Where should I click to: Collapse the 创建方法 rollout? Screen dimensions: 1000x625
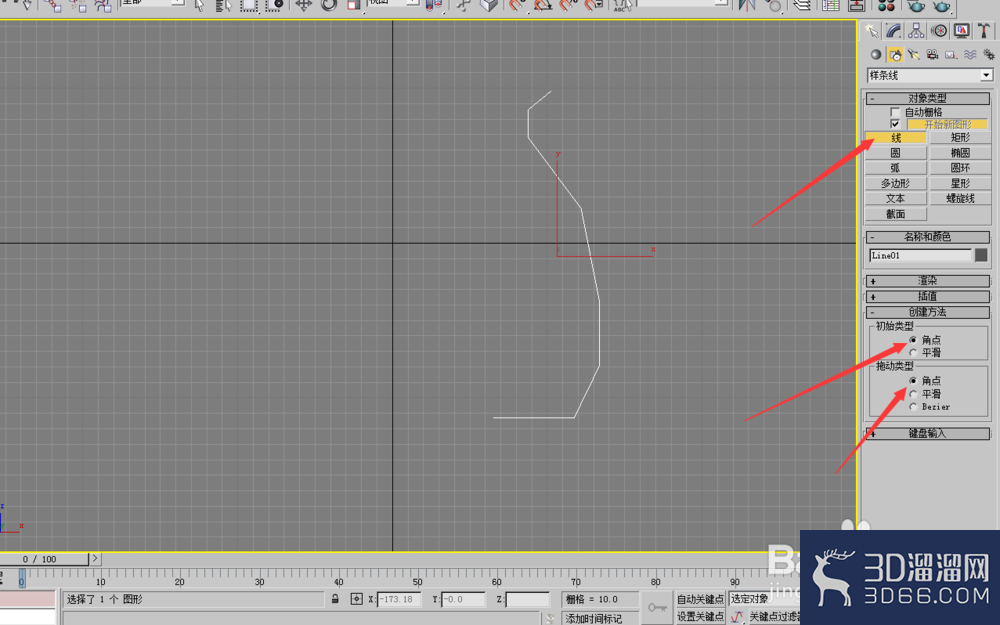click(x=927, y=312)
